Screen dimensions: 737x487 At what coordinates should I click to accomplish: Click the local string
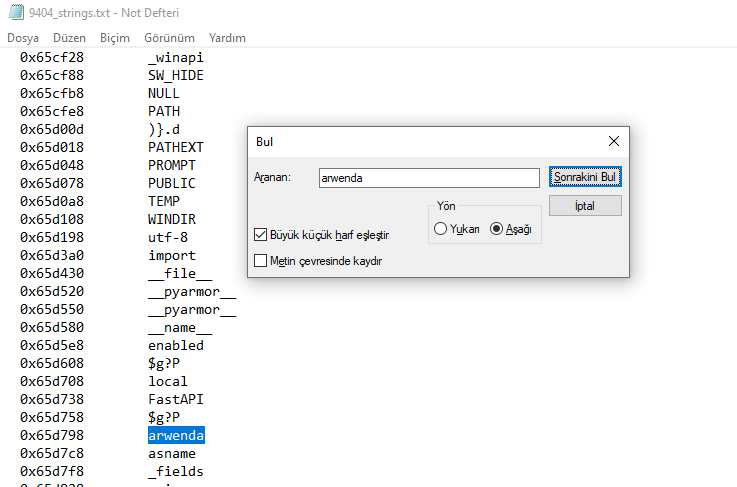168,381
